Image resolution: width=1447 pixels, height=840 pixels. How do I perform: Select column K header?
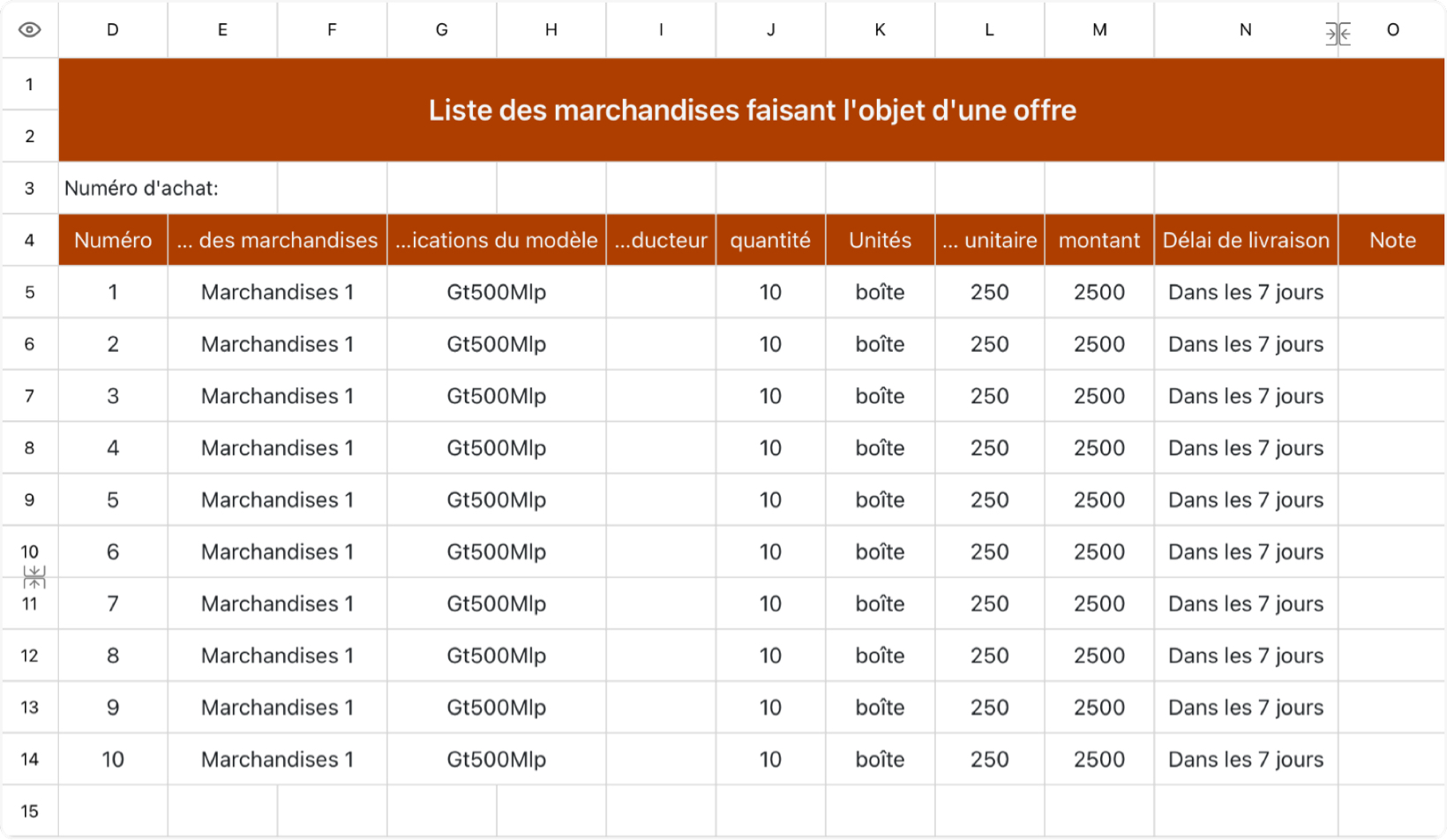pos(880,30)
